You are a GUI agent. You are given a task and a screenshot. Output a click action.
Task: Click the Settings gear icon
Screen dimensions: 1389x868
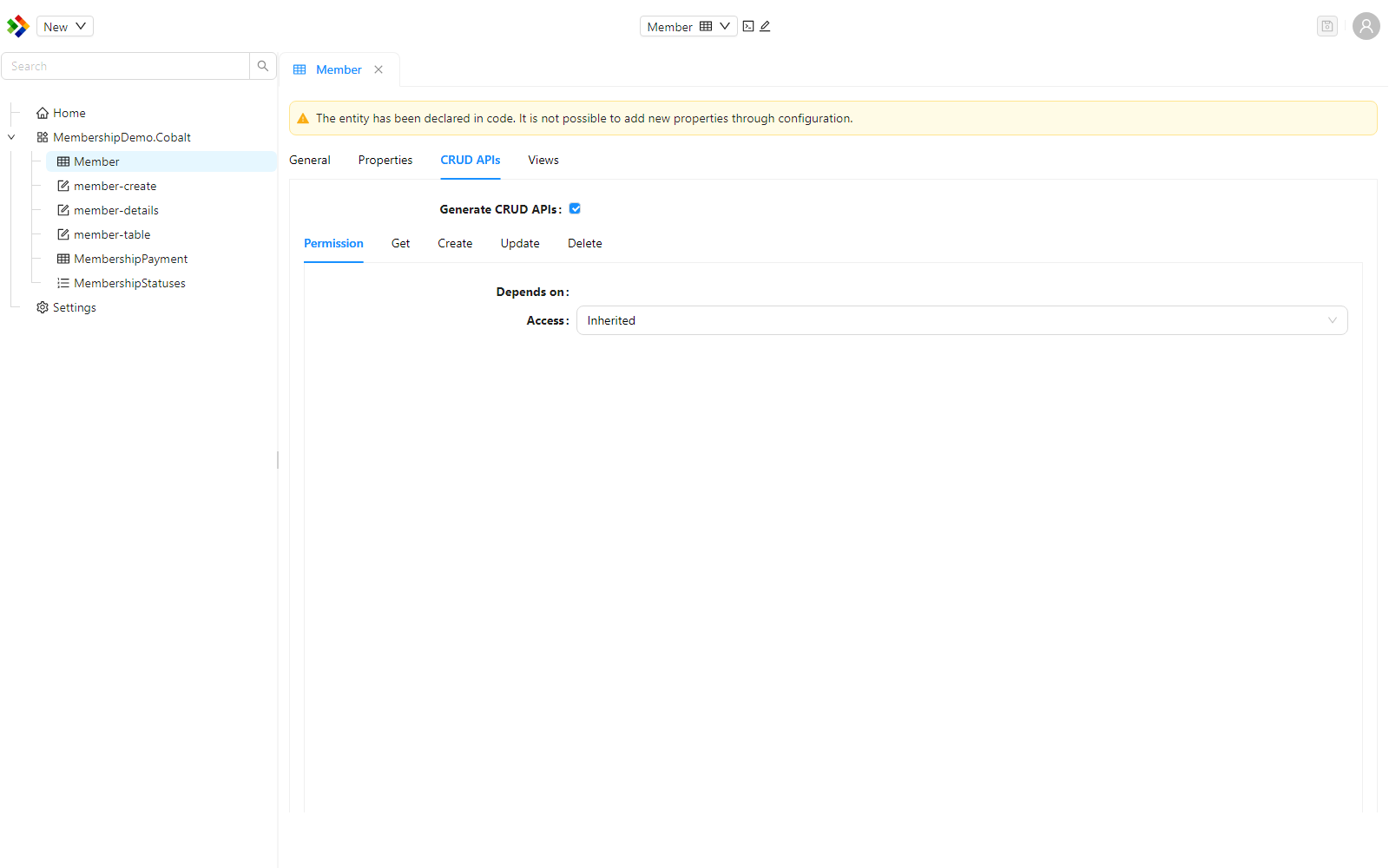(43, 307)
